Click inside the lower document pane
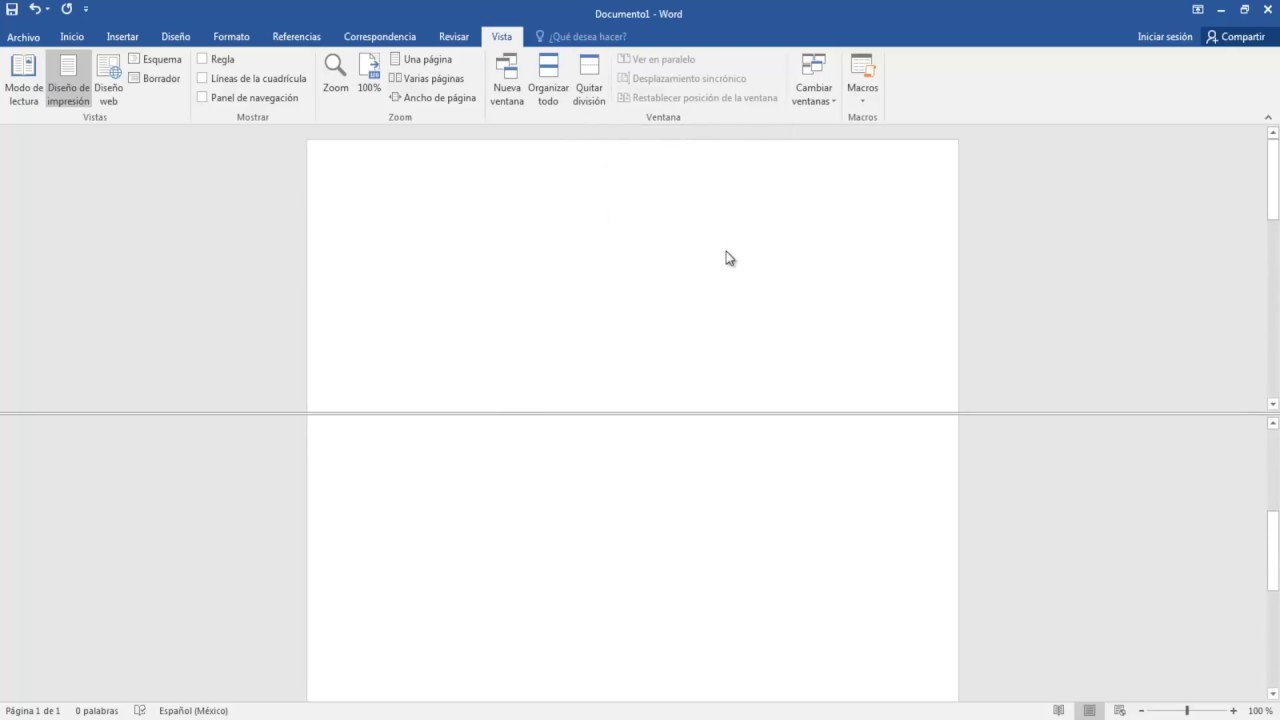Image resolution: width=1280 pixels, height=720 pixels. coord(632,558)
